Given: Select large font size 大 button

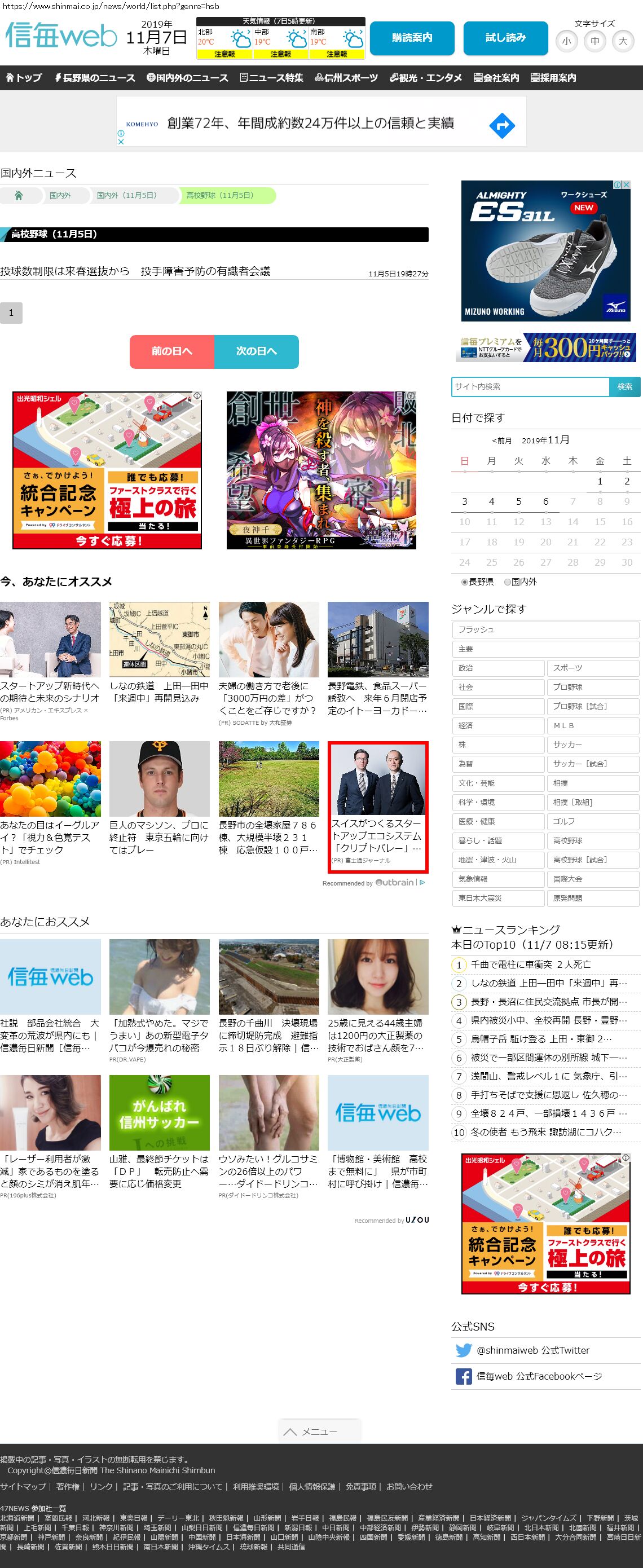Looking at the screenshot, I should 622,41.
